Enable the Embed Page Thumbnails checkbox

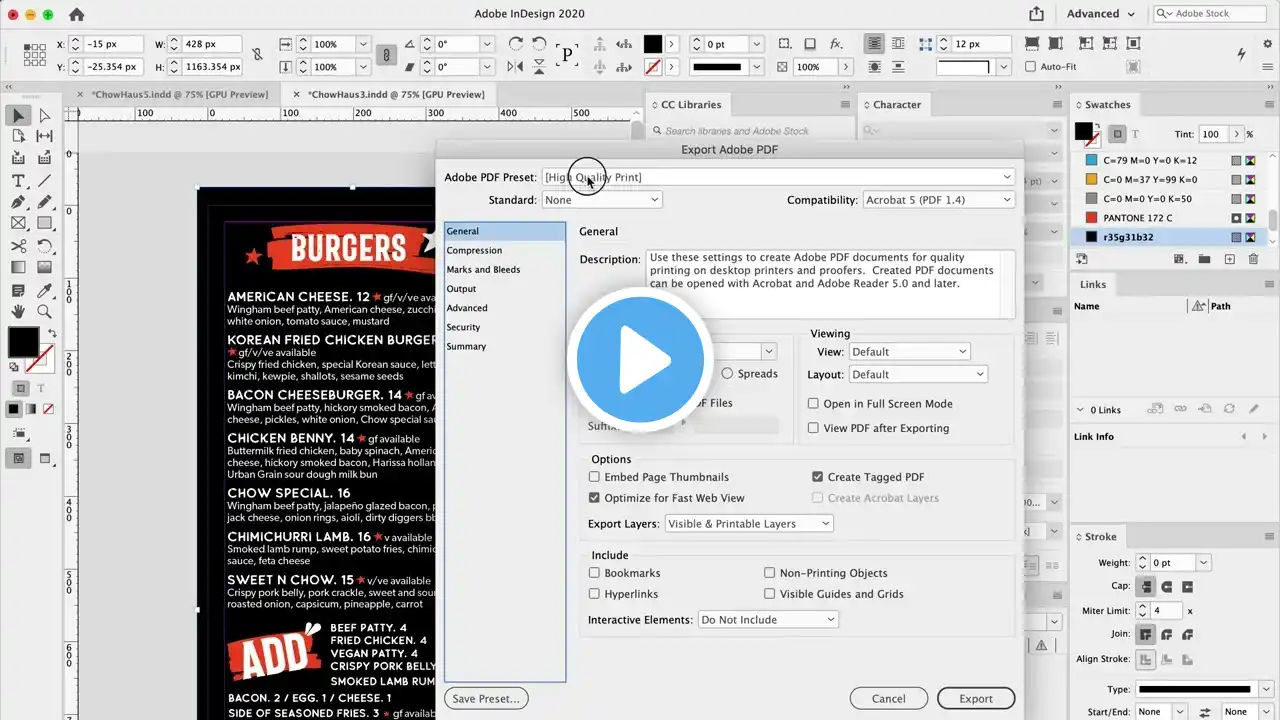click(x=594, y=477)
